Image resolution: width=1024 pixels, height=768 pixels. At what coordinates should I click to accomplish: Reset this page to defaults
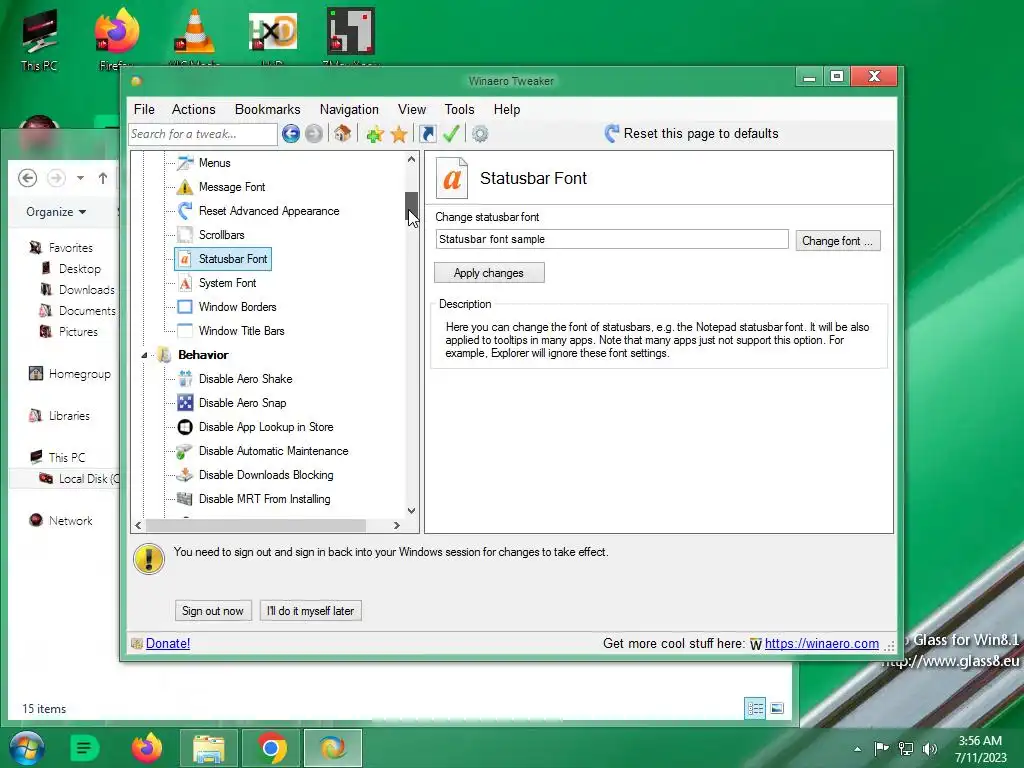(x=692, y=133)
